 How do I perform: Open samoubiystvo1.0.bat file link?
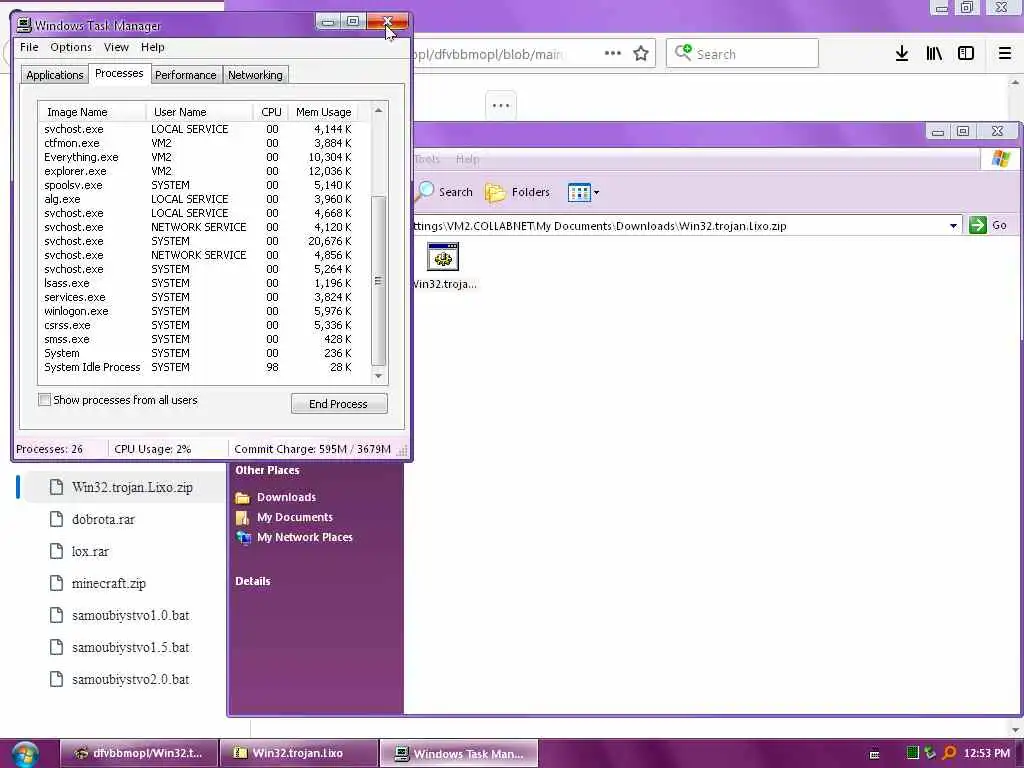pos(131,615)
